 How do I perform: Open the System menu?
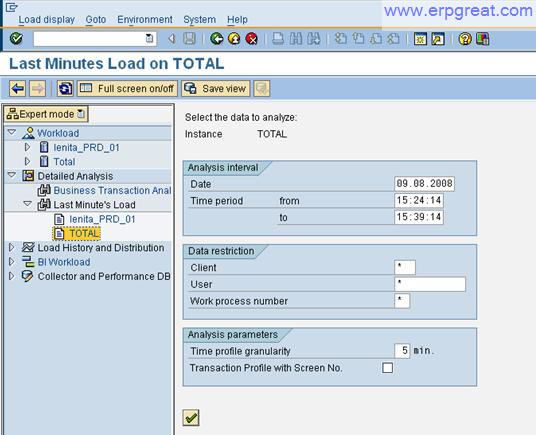coord(199,20)
